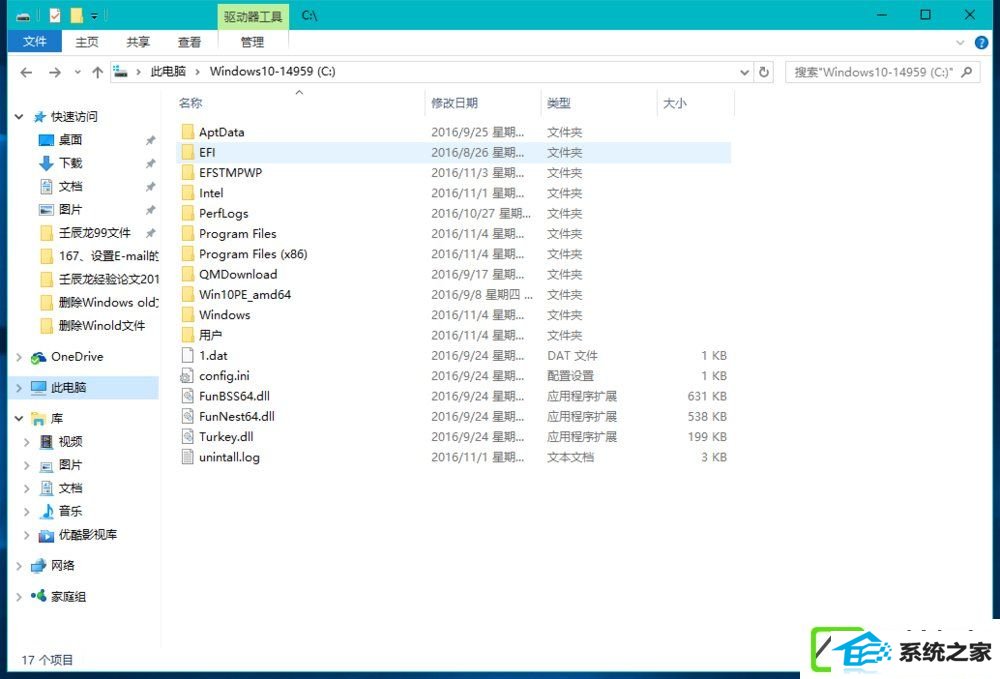
Task: Go up one folder level
Action: tap(98, 72)
